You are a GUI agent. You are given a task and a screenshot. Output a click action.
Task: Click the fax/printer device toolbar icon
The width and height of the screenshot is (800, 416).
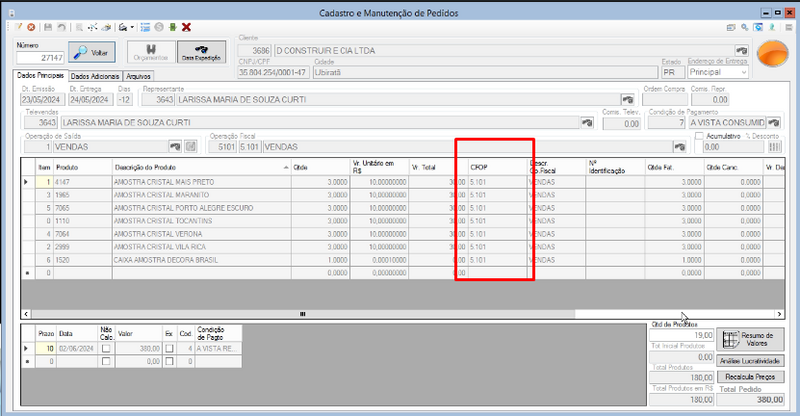click(x=123, y=27)
